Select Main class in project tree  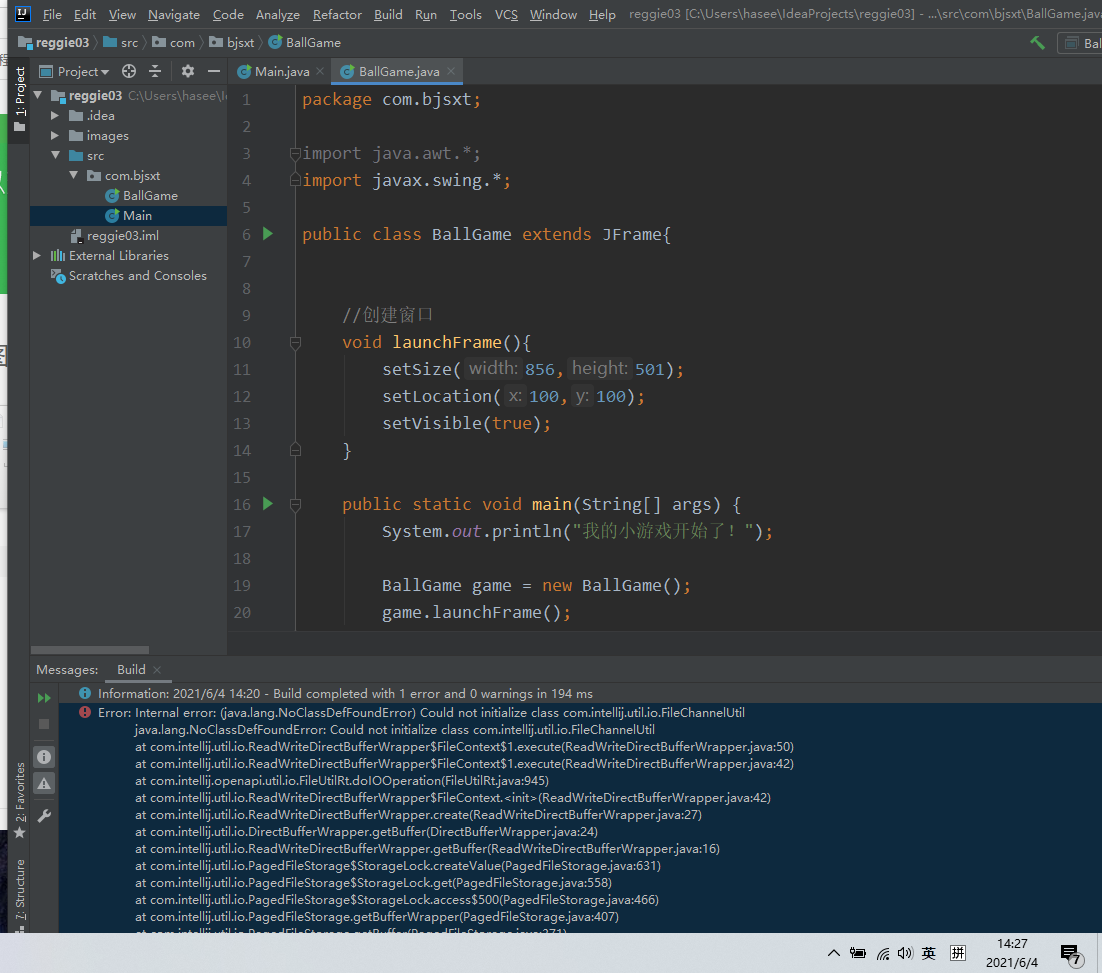(129, 215)
